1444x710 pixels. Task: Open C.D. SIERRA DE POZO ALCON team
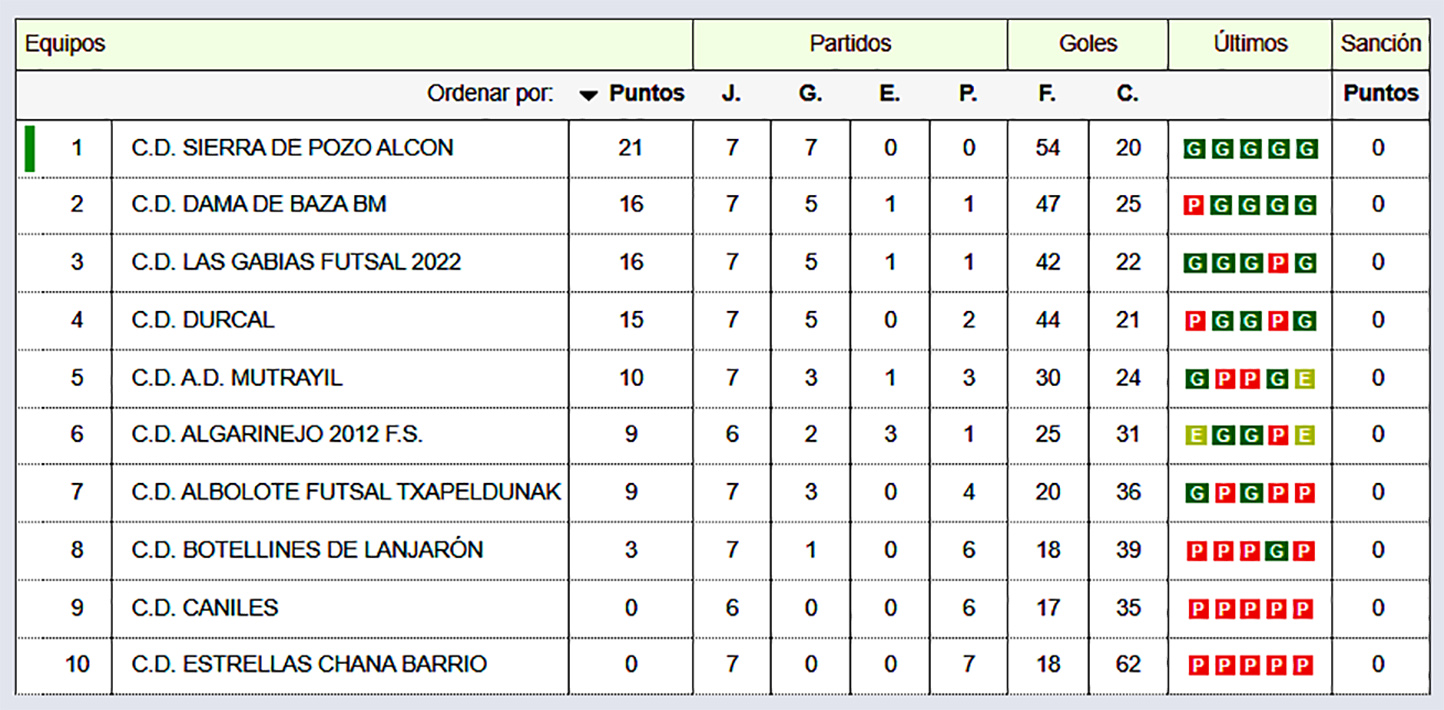292,148
